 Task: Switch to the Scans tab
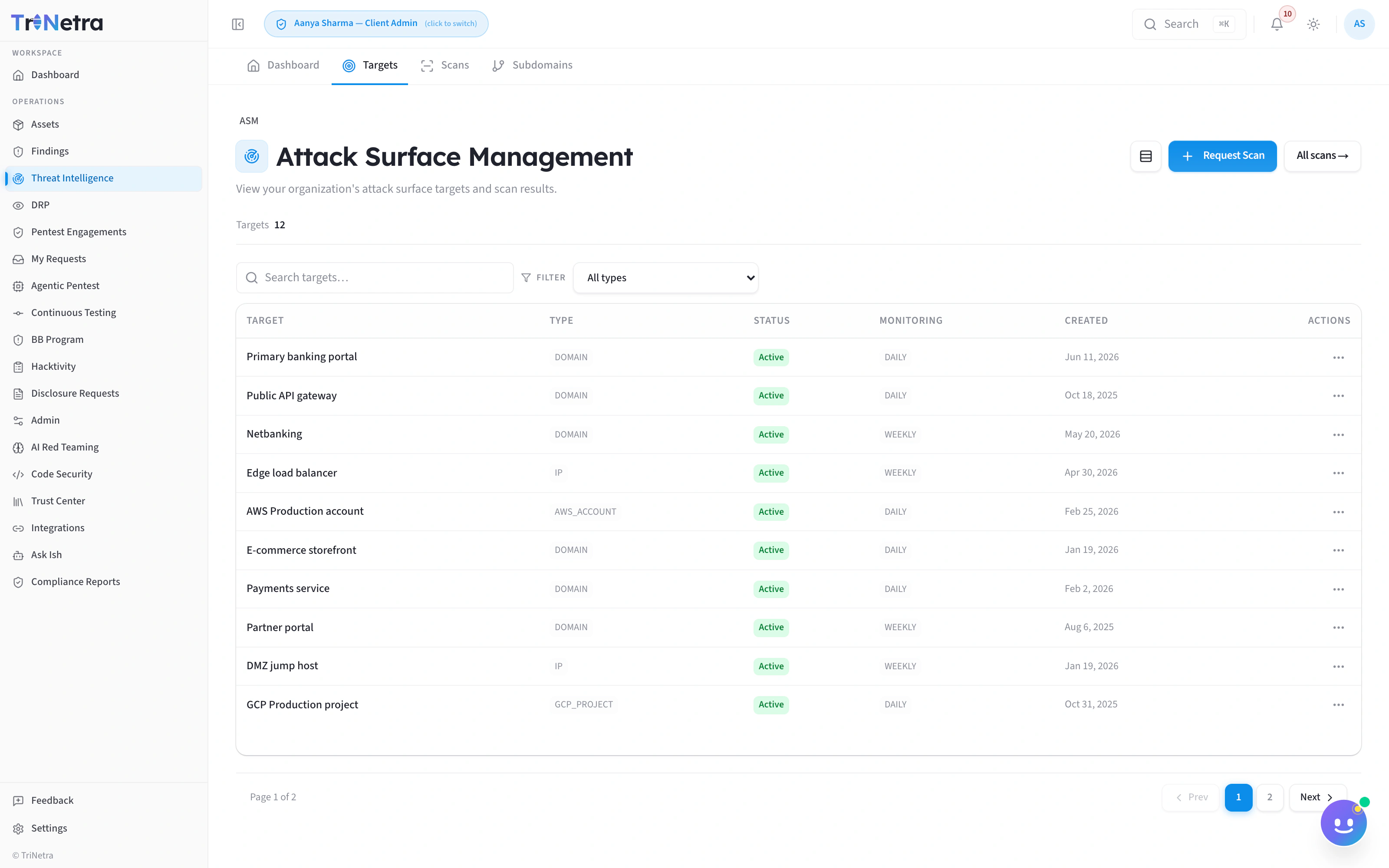[x=445, y=66]
